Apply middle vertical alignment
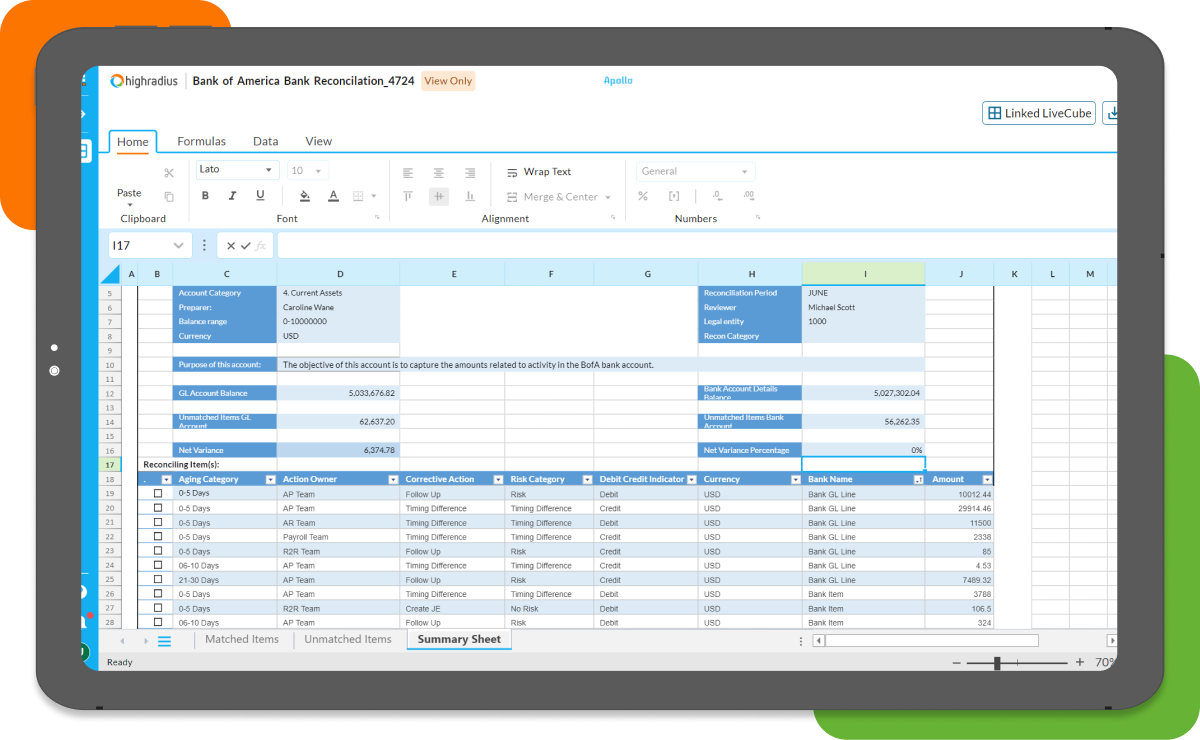Image resolution: width=1200 pixels, height=740 pixels. click(x=439, y=197)
